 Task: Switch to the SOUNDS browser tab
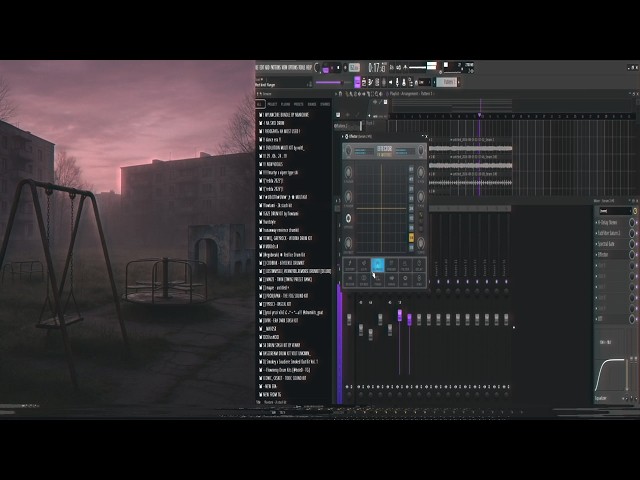click(x=312, y=104)
